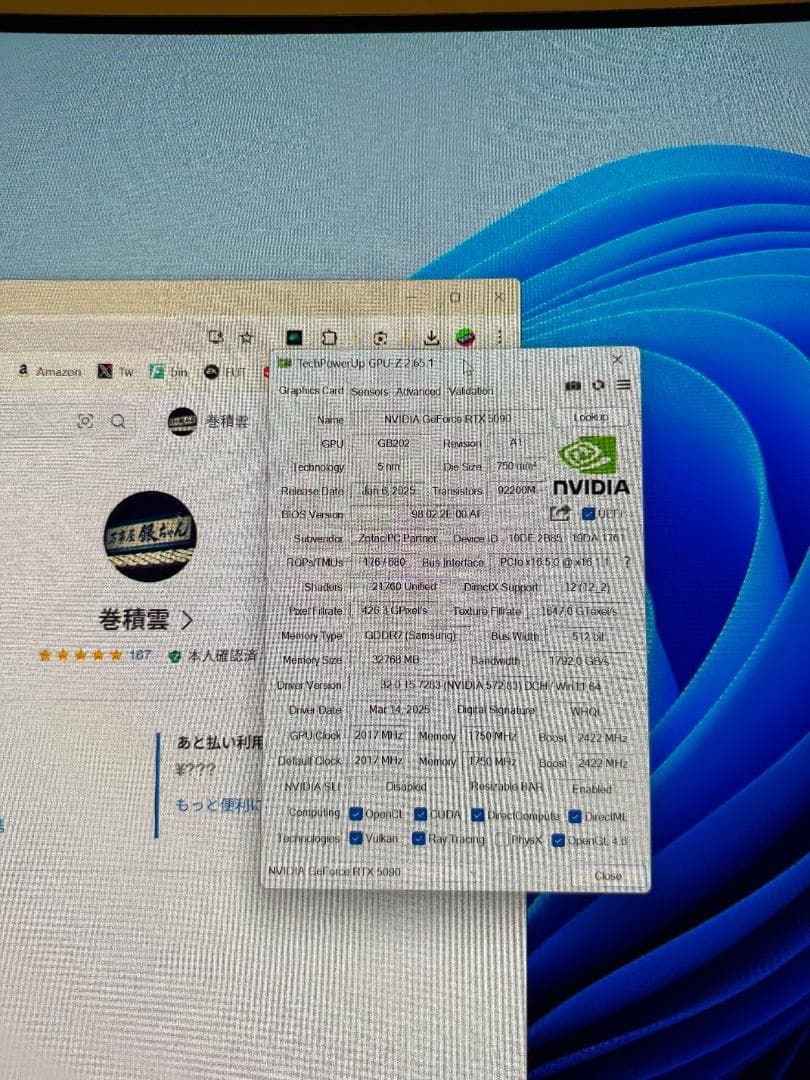The height and width of the screenshot is (1080, 810).
Task: Click the search magnifier icon on the page
Action: [x=118, y=421]
